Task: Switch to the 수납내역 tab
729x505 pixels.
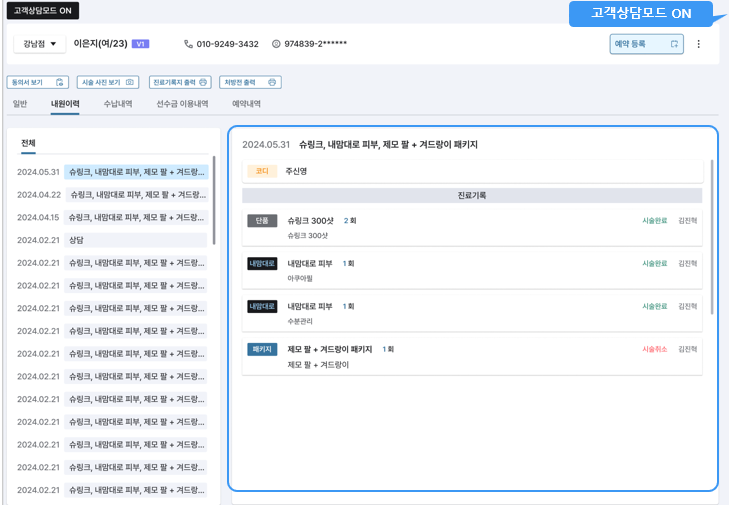Action: pos(118,104)
